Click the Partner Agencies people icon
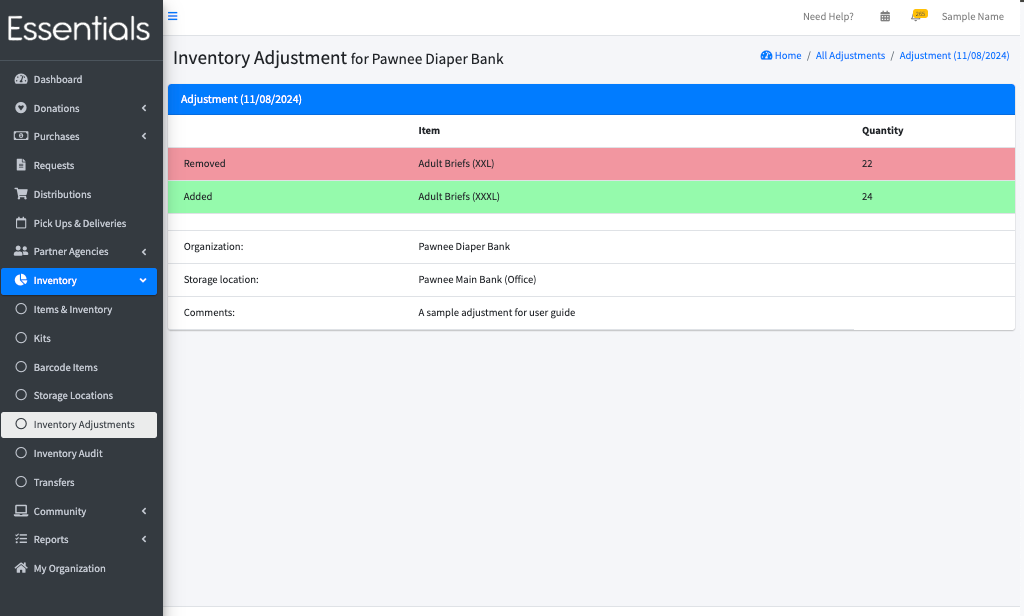The image size is (1024, 616). coord(21,251)
